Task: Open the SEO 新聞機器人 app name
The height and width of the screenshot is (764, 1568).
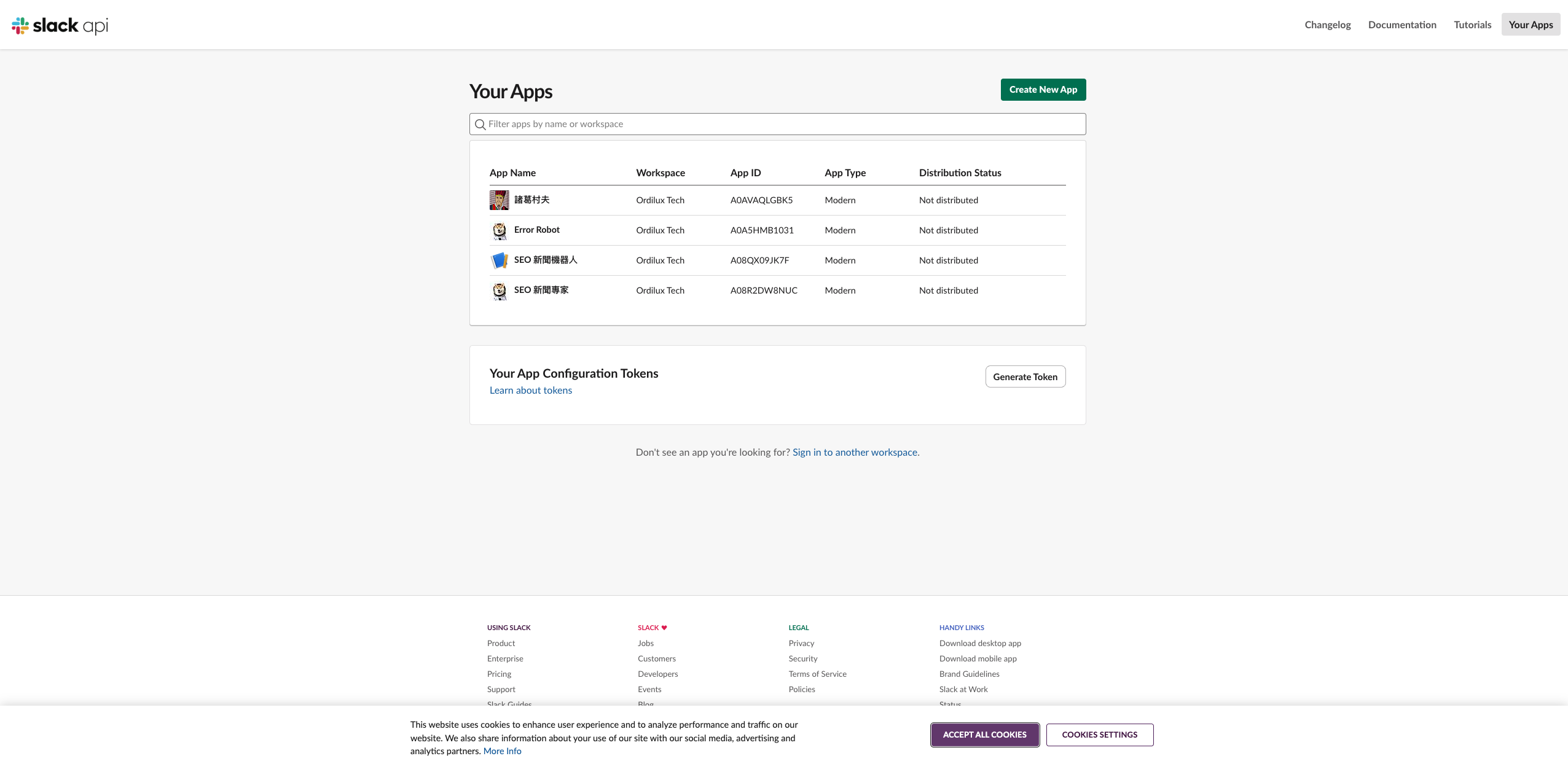Action: point(545,260)
